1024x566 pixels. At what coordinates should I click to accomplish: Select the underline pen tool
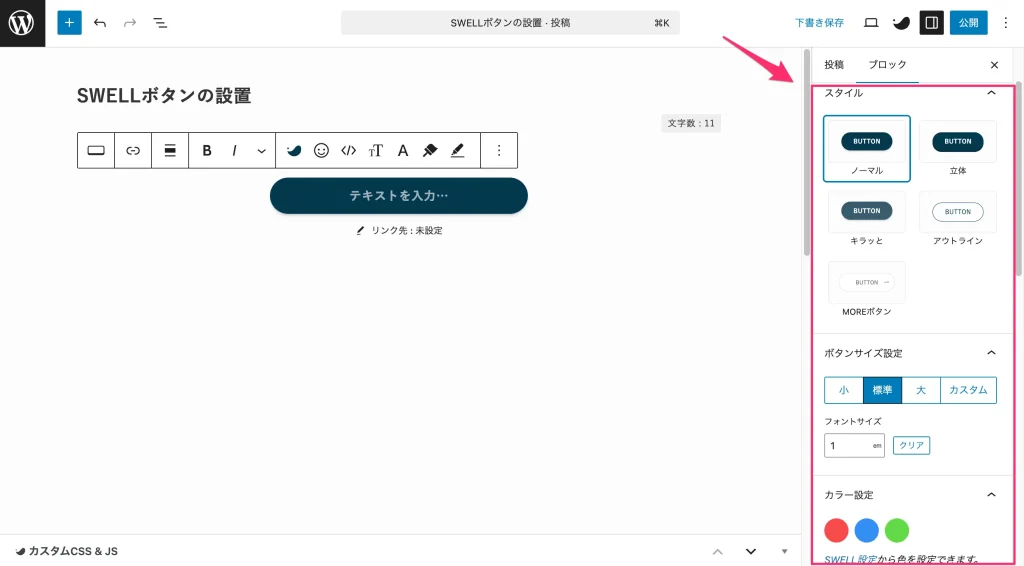pos(458,151)
